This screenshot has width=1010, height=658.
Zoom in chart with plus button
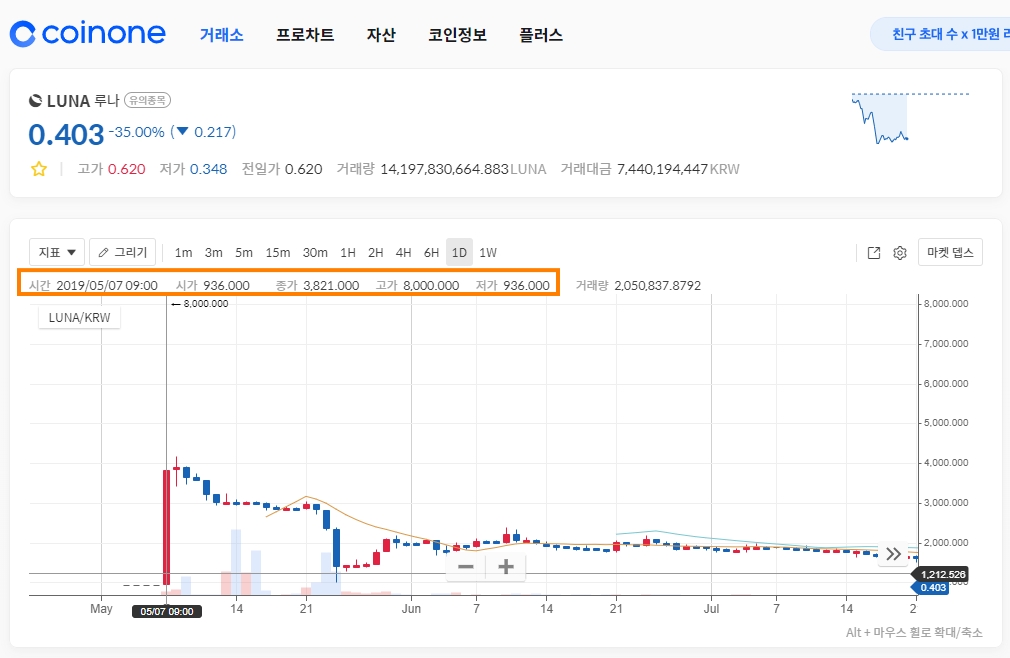click(506, 567)
